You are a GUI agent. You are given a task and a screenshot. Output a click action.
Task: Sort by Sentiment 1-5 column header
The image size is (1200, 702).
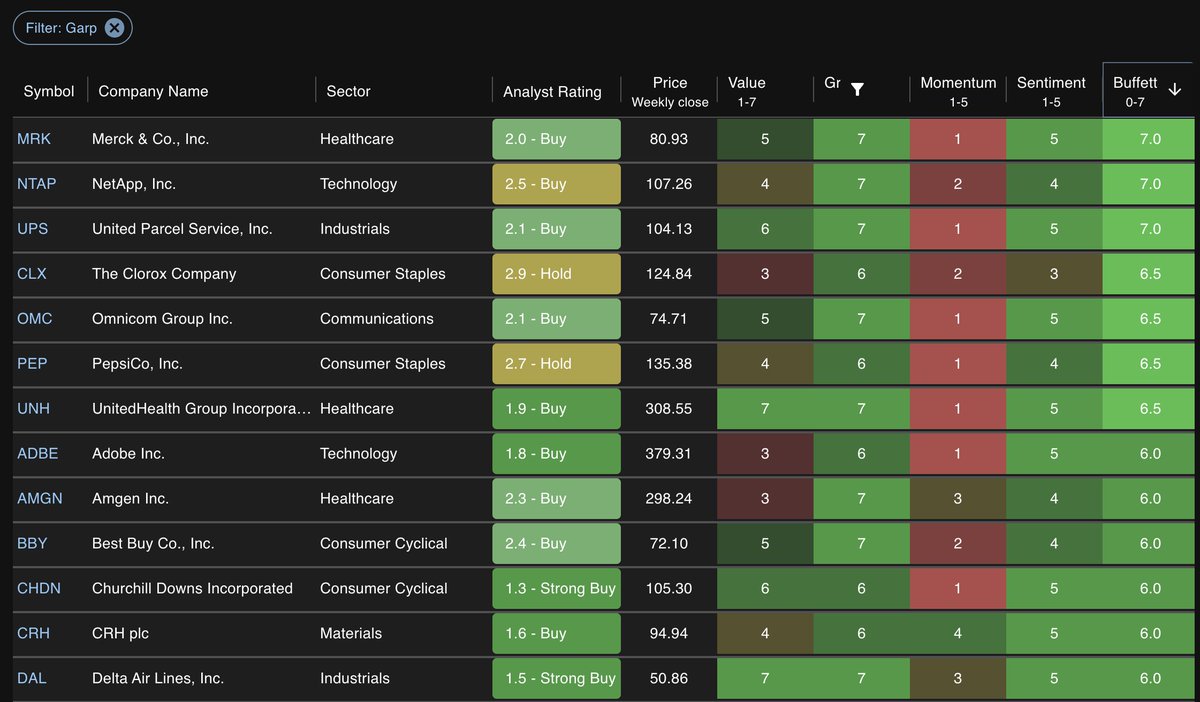(x=1051, y=91)
